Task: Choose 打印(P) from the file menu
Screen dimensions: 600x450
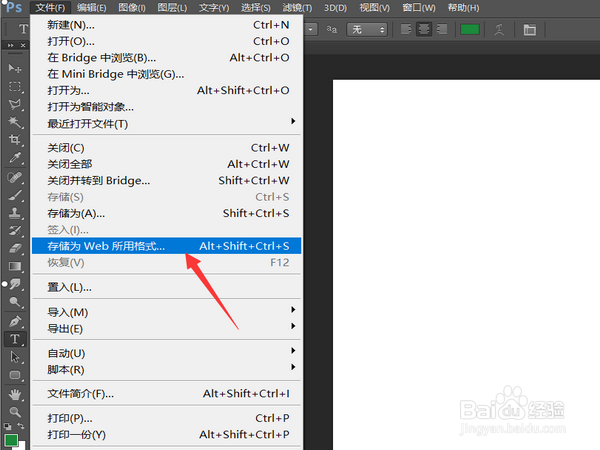Action: point(166,418)
